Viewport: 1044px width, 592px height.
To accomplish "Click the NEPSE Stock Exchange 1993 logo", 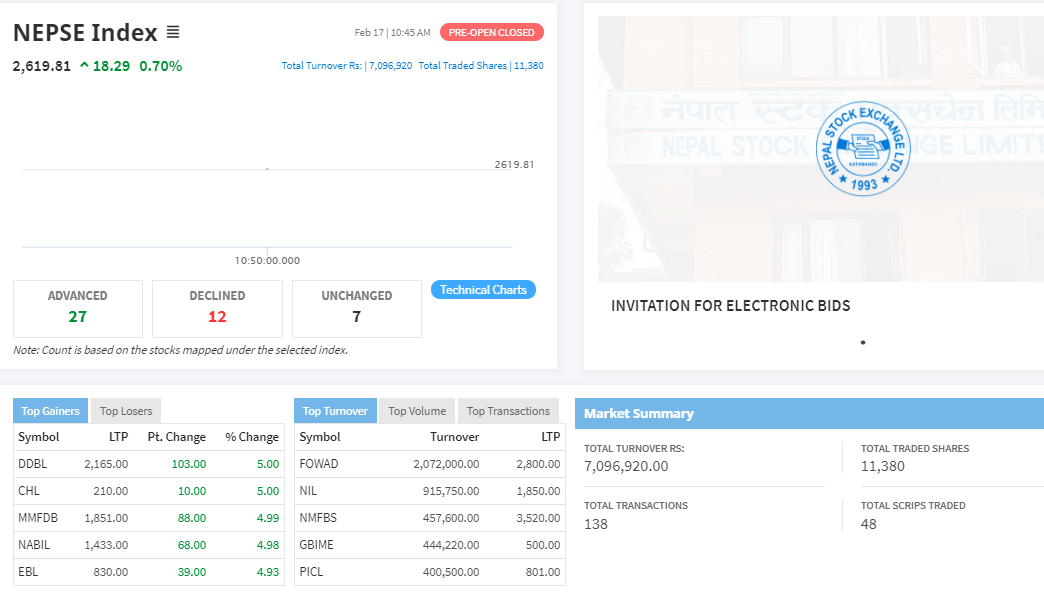I will click(x=863, y=148).
